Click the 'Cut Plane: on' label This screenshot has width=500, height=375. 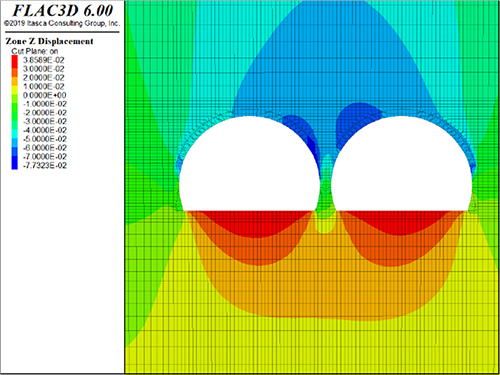[35, 51]
